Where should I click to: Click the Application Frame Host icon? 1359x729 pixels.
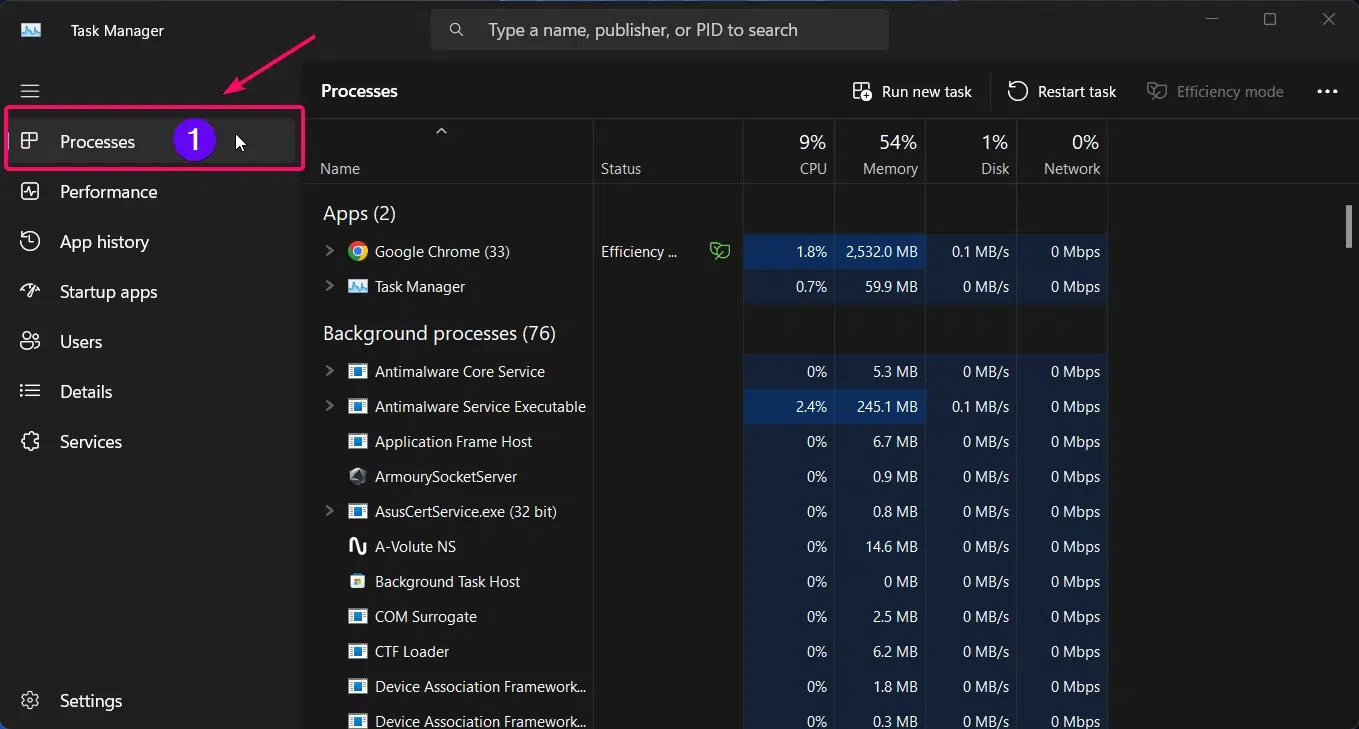tap(357, 441)
